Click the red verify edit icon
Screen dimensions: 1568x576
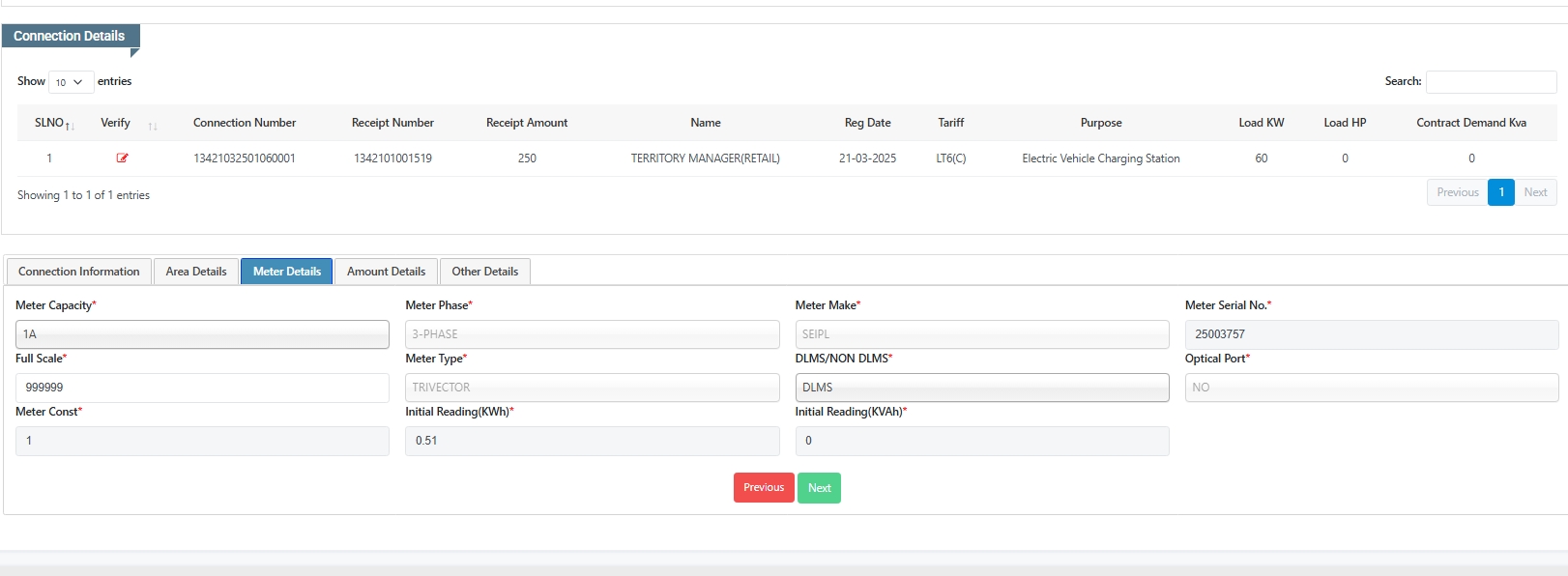click(x=122, y=158)
